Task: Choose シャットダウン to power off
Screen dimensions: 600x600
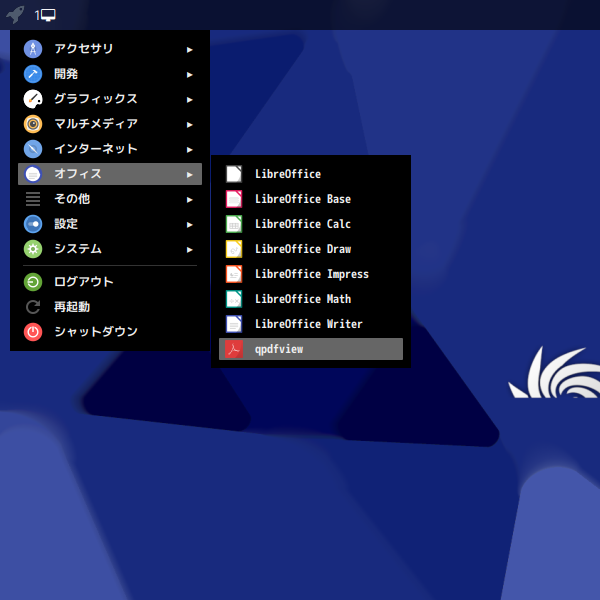Action: click(110, 332)
